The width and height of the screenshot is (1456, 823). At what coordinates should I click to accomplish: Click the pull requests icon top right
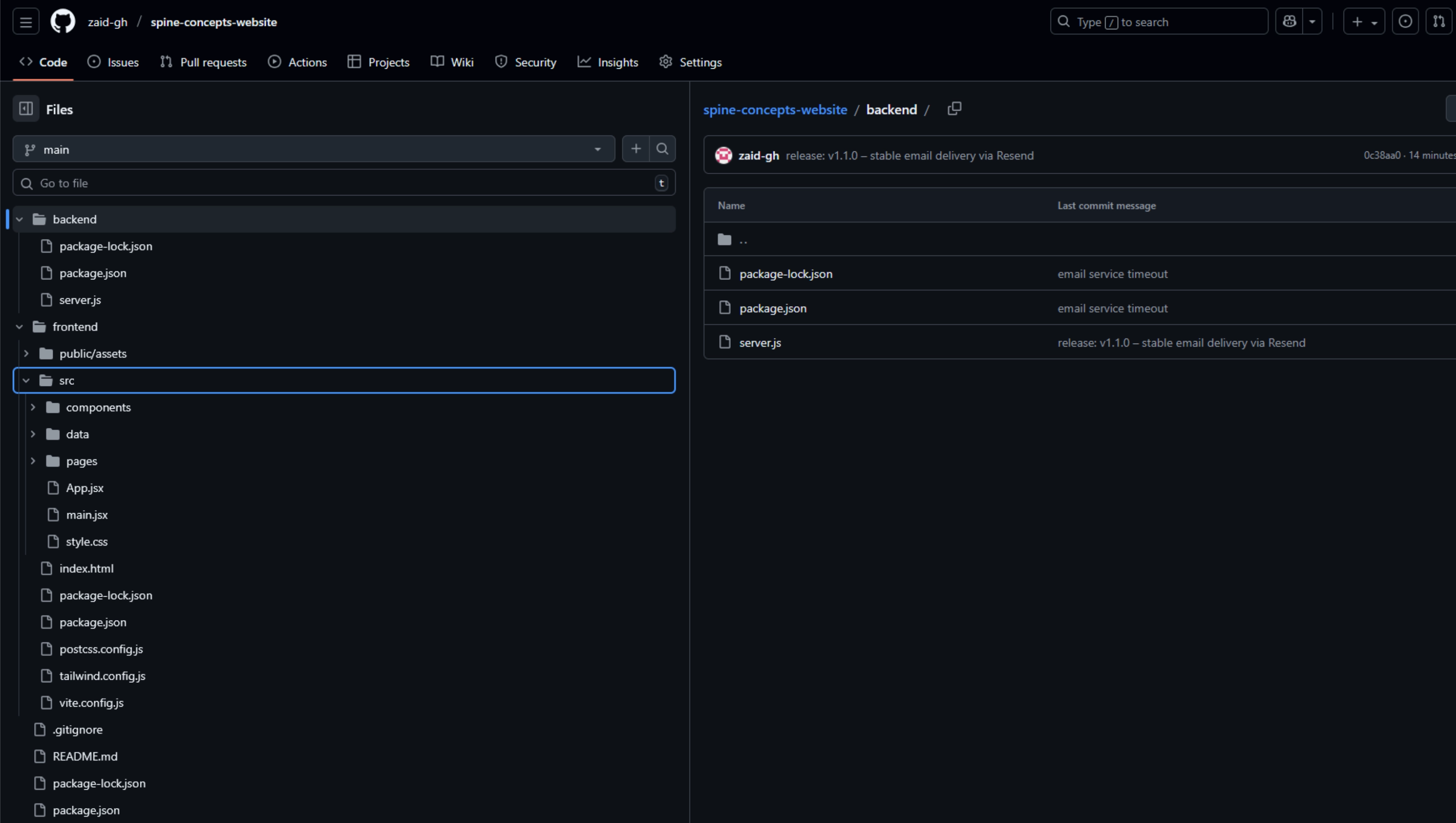1440,21
